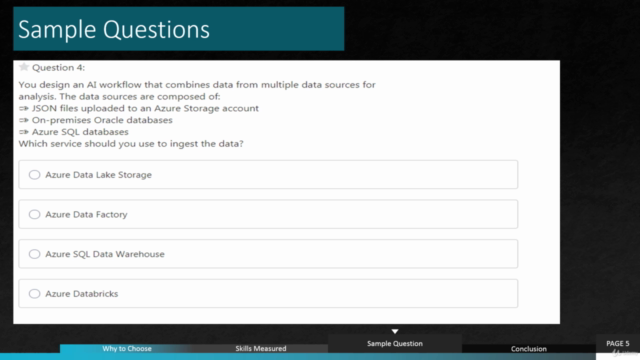
Task: Click the Azure Data Lake Storage answer text
Action: tap(98, 175)
